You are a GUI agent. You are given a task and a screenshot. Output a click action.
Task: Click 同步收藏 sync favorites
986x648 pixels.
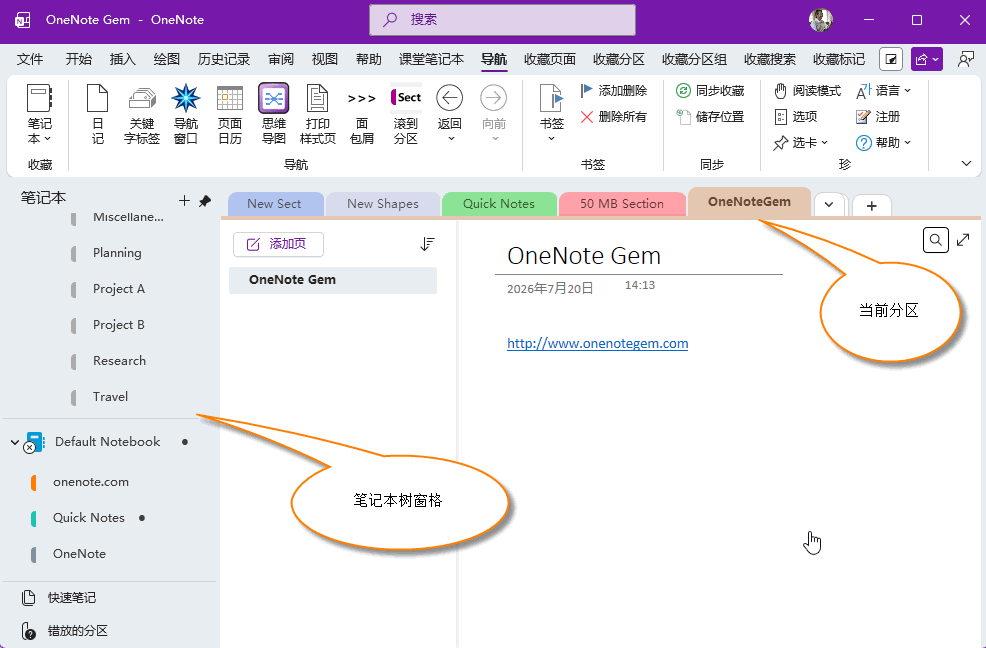[x=710, y=91]
